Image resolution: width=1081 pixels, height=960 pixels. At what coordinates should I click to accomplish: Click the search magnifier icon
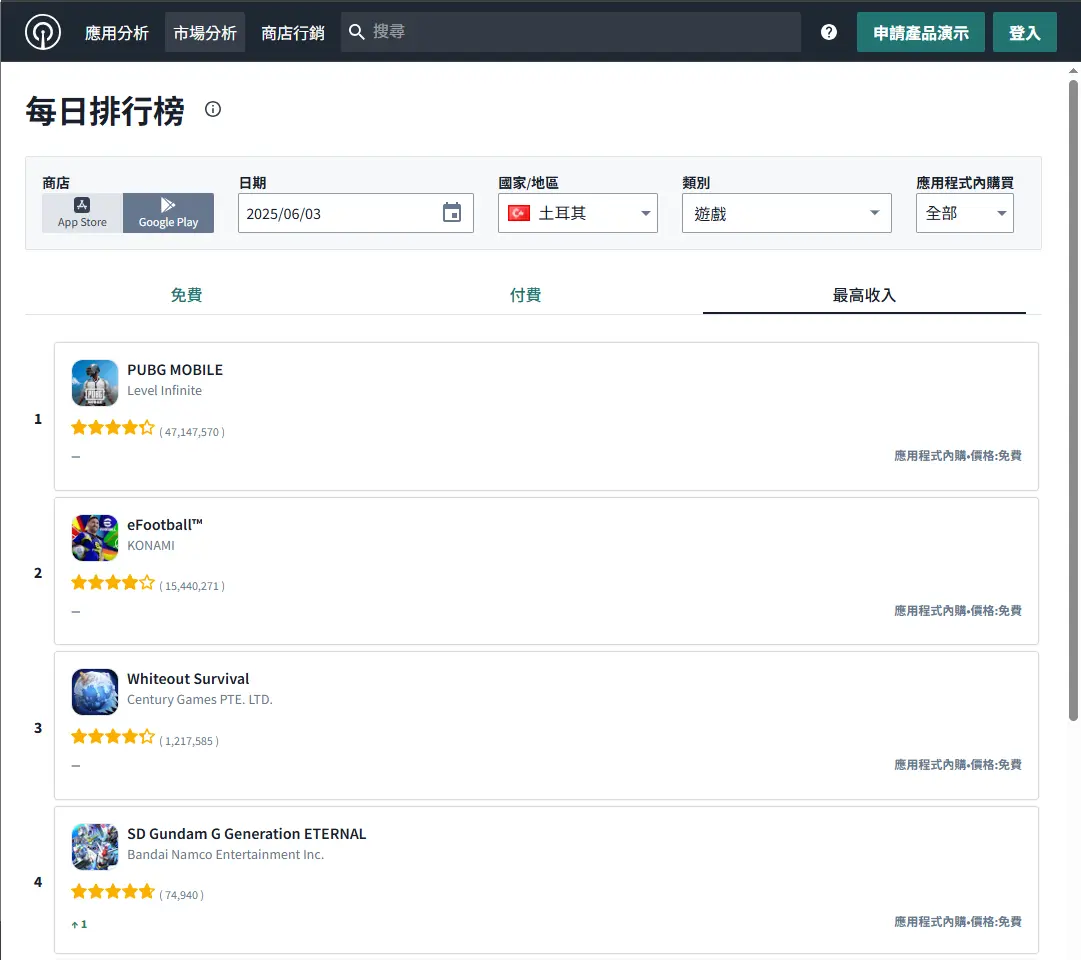356,32
